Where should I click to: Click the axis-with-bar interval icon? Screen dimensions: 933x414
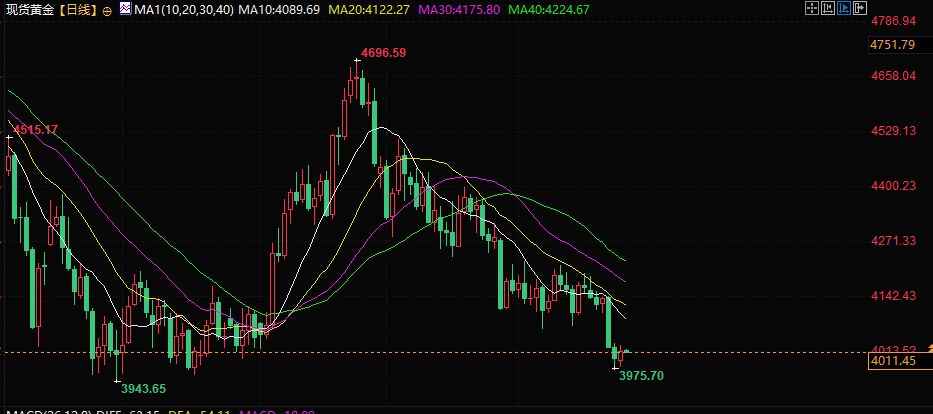(x=828, y=8)
